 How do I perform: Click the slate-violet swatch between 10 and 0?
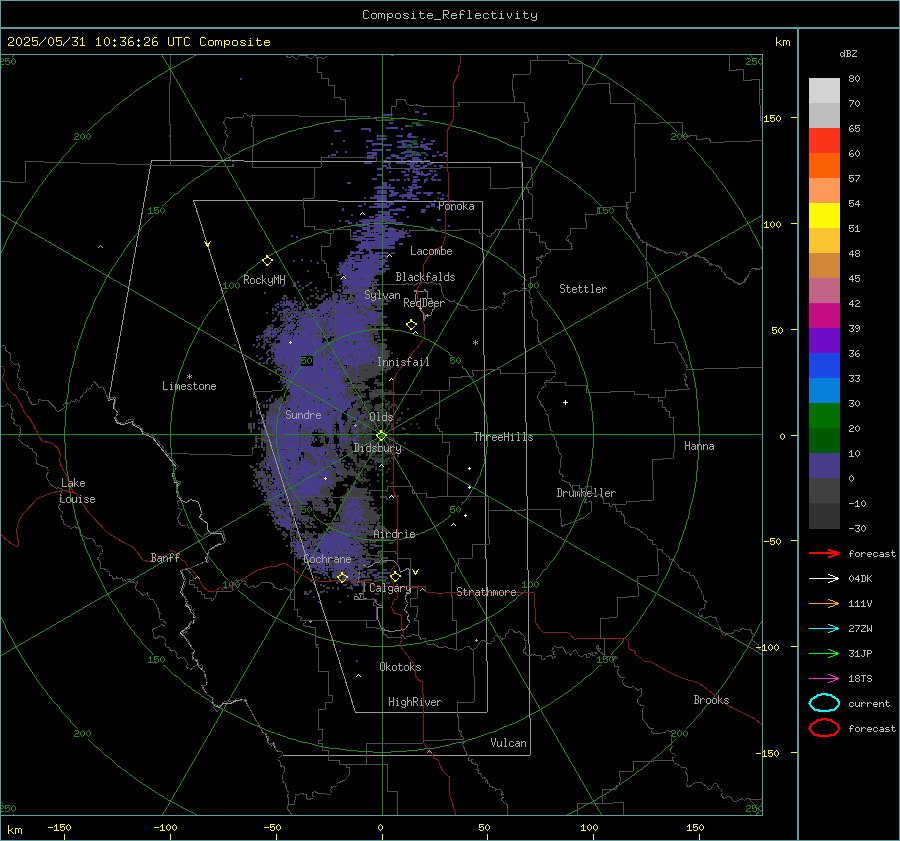(824, 466)
